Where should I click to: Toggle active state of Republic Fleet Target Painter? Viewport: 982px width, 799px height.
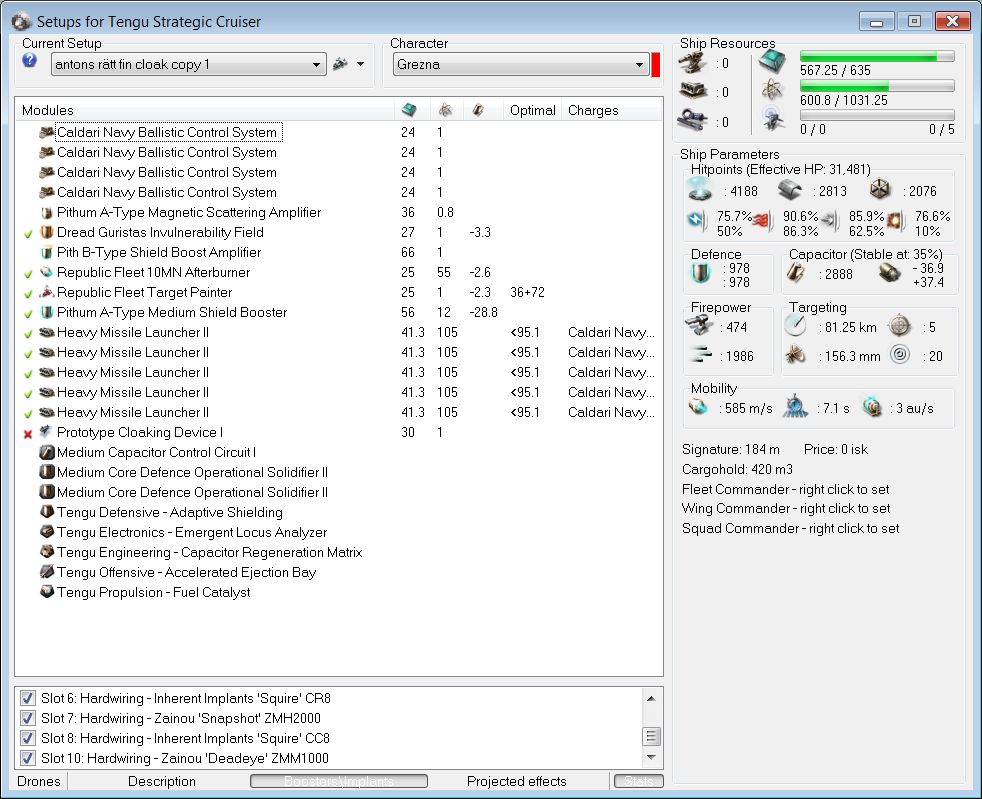(28, 294)
